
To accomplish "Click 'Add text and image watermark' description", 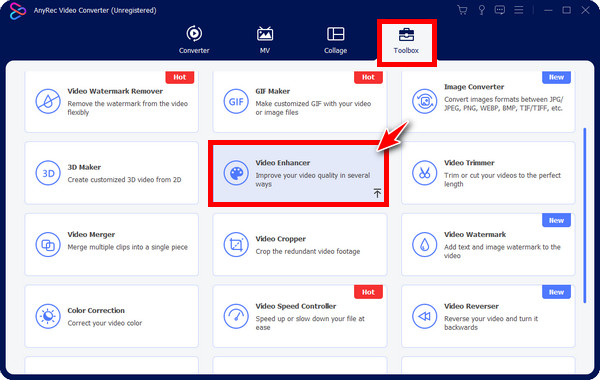I will tap(502, 251).
